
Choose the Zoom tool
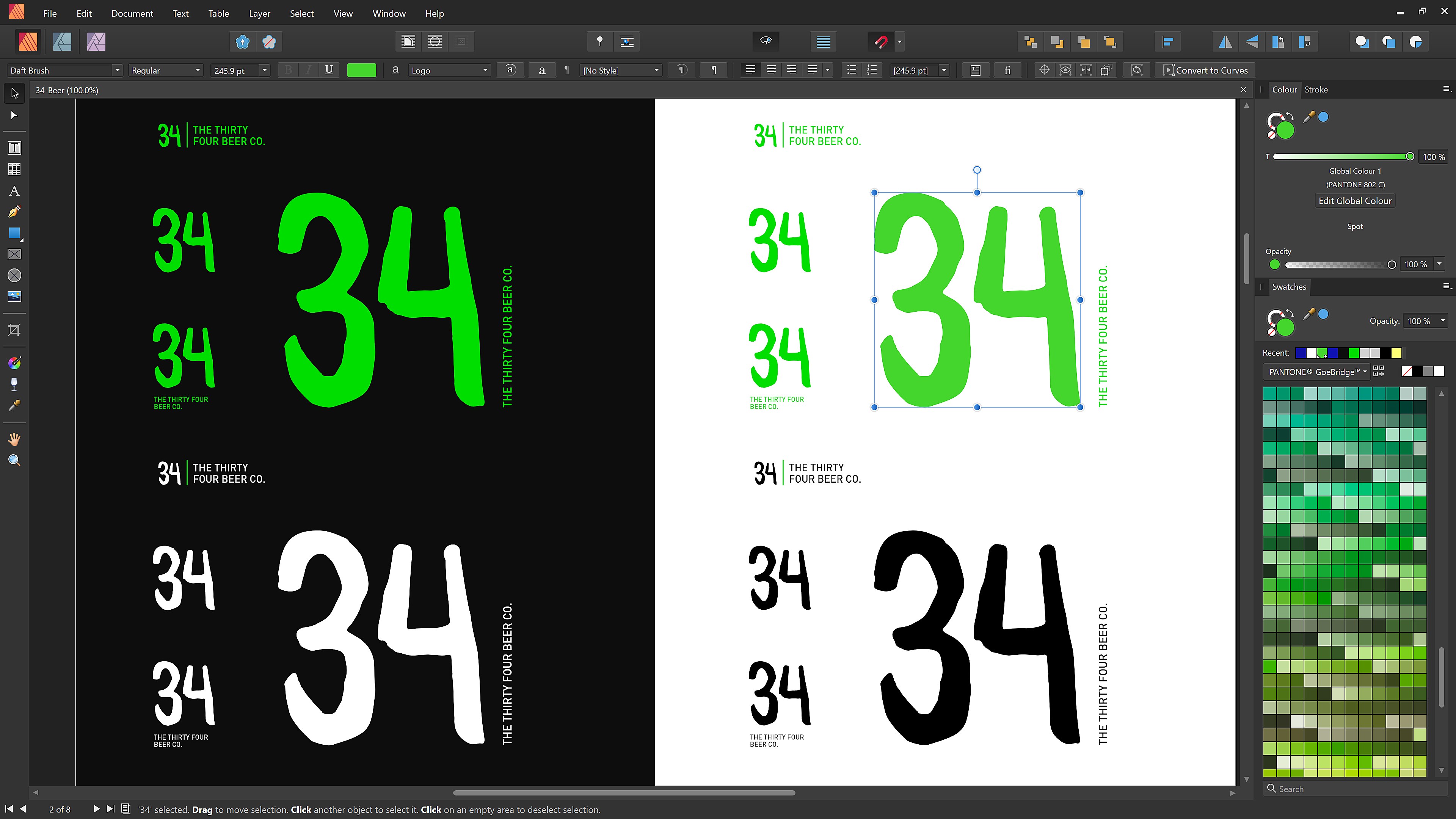14,460
